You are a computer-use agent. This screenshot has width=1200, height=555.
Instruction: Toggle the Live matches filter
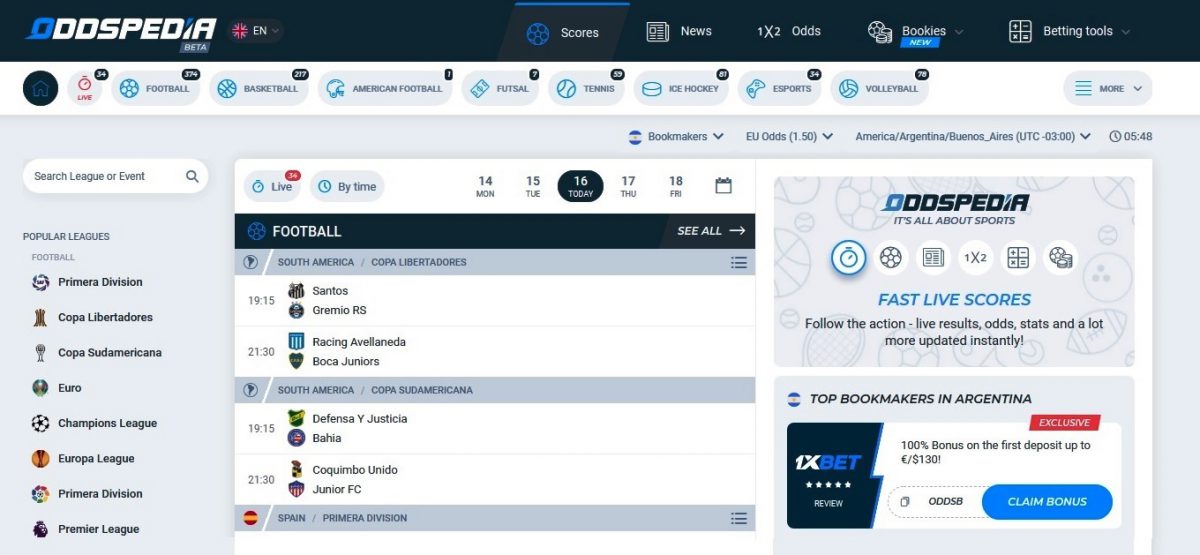tap(273, 186)
